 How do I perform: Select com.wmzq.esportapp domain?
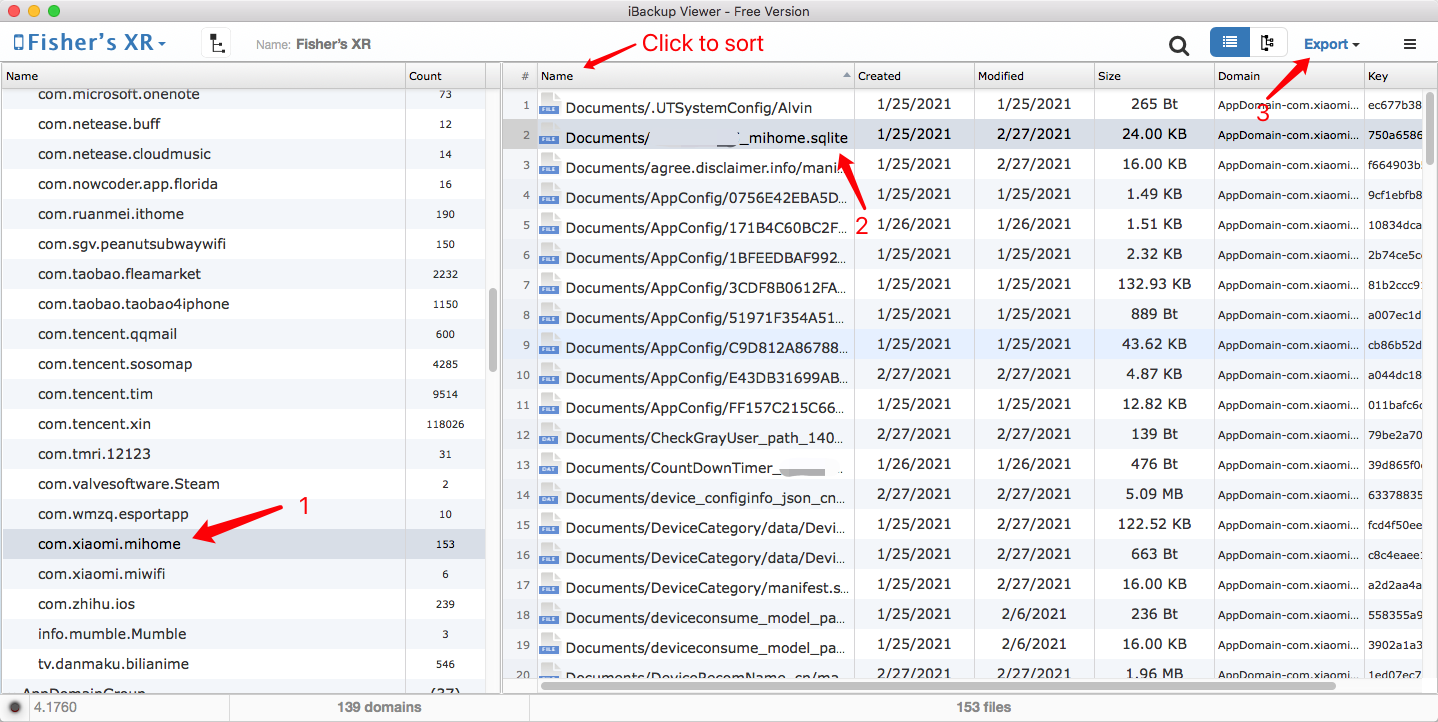tap(244, 514)
